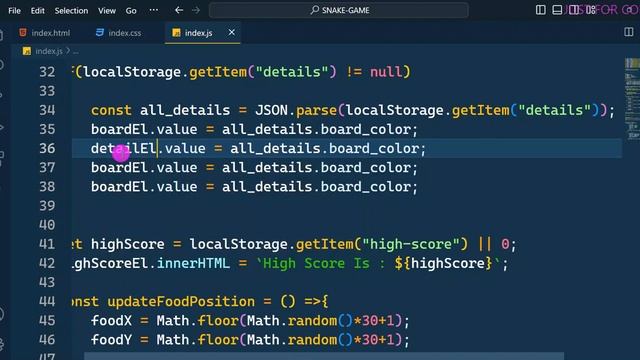Toggle the primary side bar layout icon

[x=540, y=10]
